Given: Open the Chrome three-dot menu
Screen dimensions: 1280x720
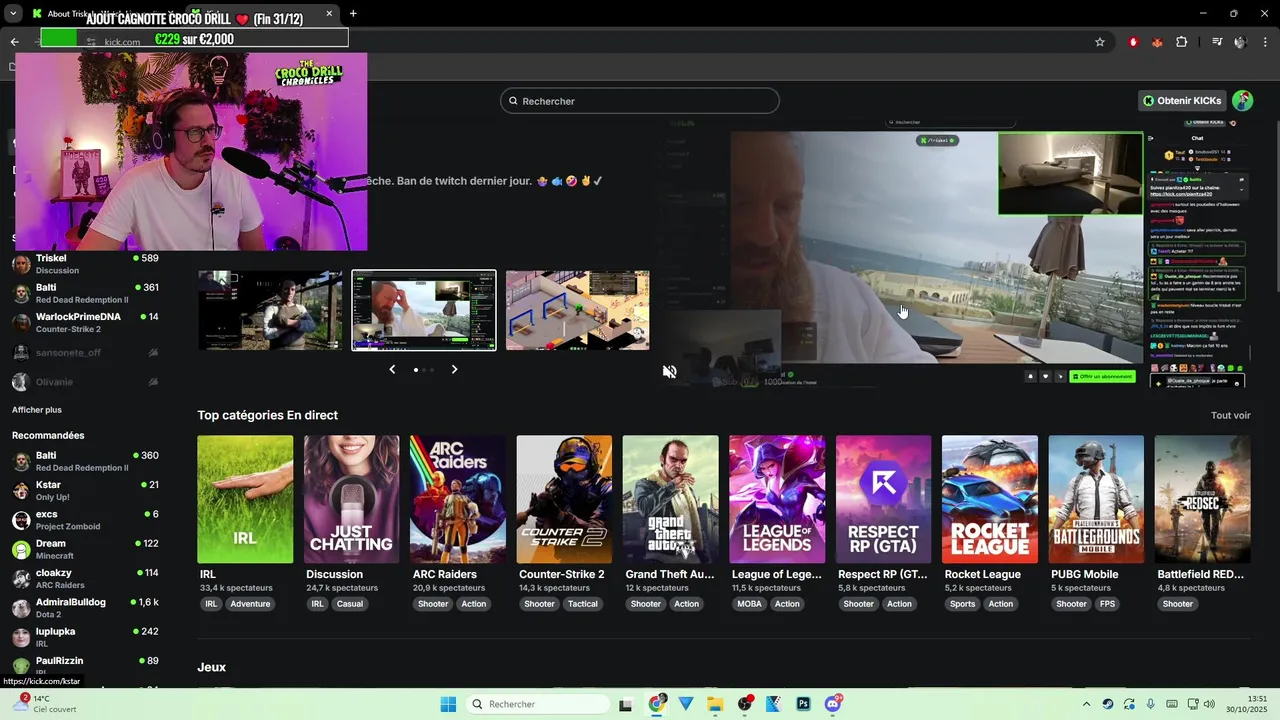Looking at the screenshot, I should (1267, 42).
